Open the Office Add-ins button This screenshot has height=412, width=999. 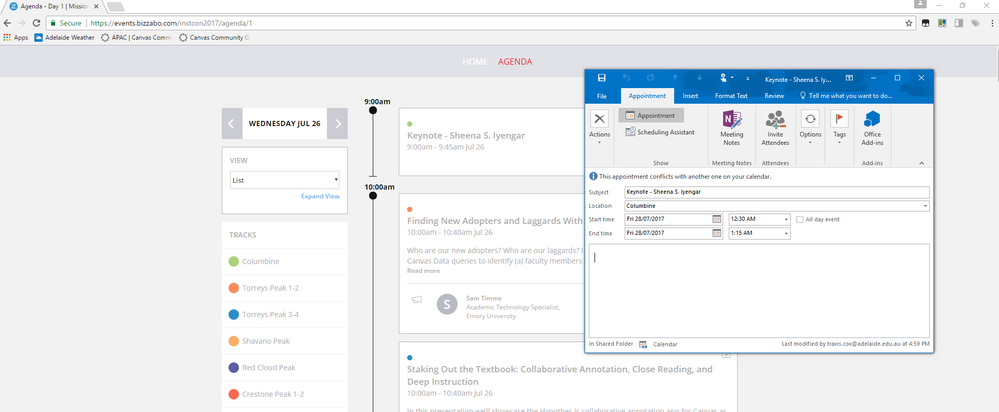point(872,127)
